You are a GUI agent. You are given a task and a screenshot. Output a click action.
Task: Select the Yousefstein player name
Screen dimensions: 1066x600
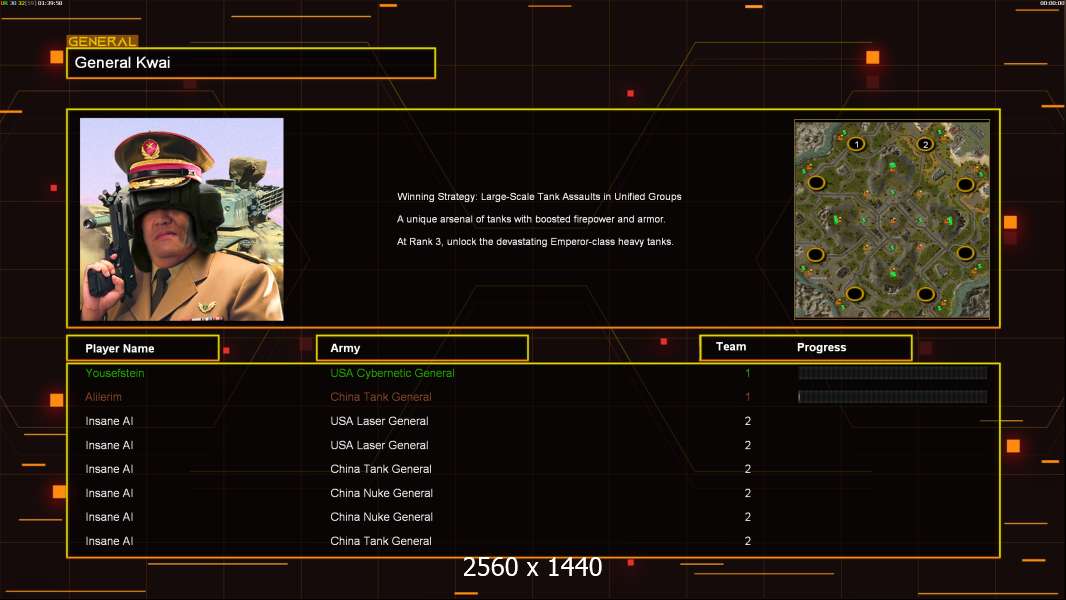click(x=115, y=373)
